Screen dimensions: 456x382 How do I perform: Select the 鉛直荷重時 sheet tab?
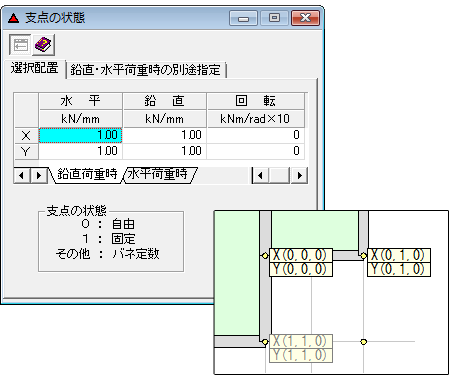click(87, 174)
